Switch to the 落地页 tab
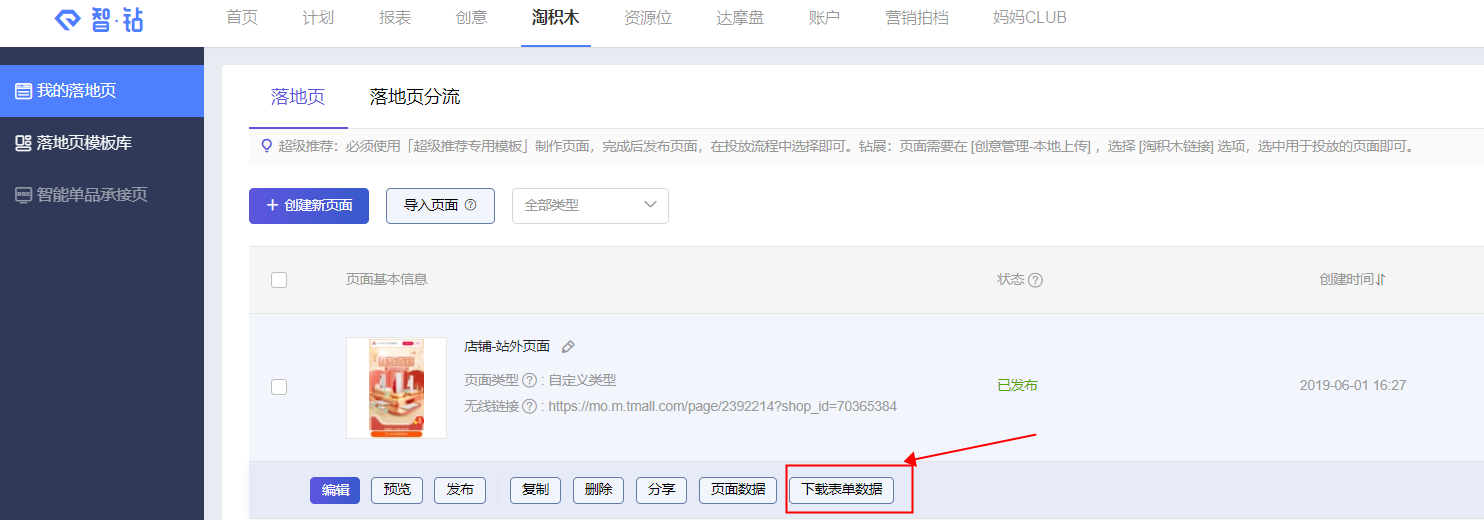This screenshot has width=1484, height=520. pos(298,97)
